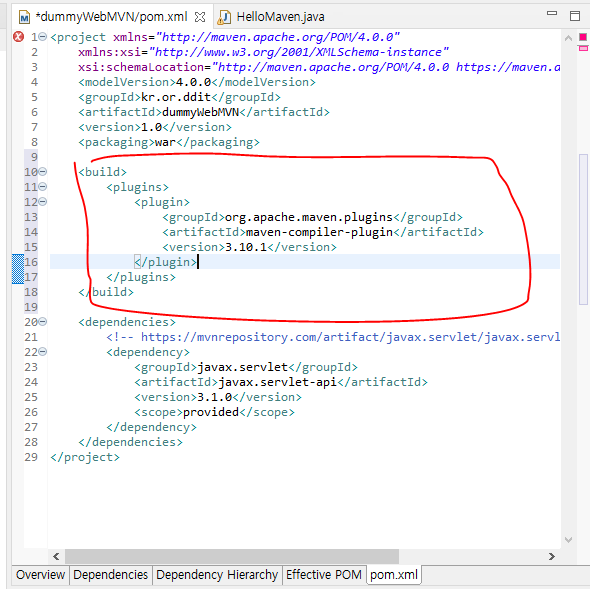Click the closing build tag on line 18
Image resolution: width=590 pixels, height=589 pixels.
(106, 292)
